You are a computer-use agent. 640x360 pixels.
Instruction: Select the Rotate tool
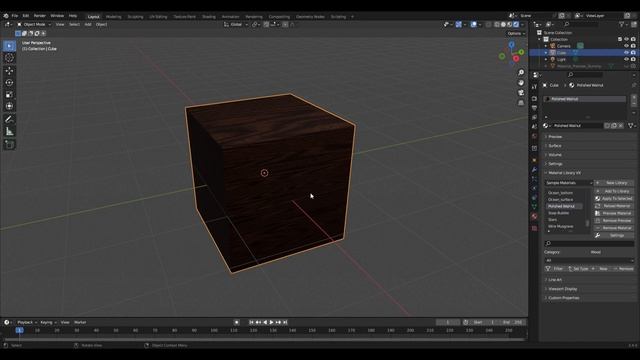click(x=9, y=82)
